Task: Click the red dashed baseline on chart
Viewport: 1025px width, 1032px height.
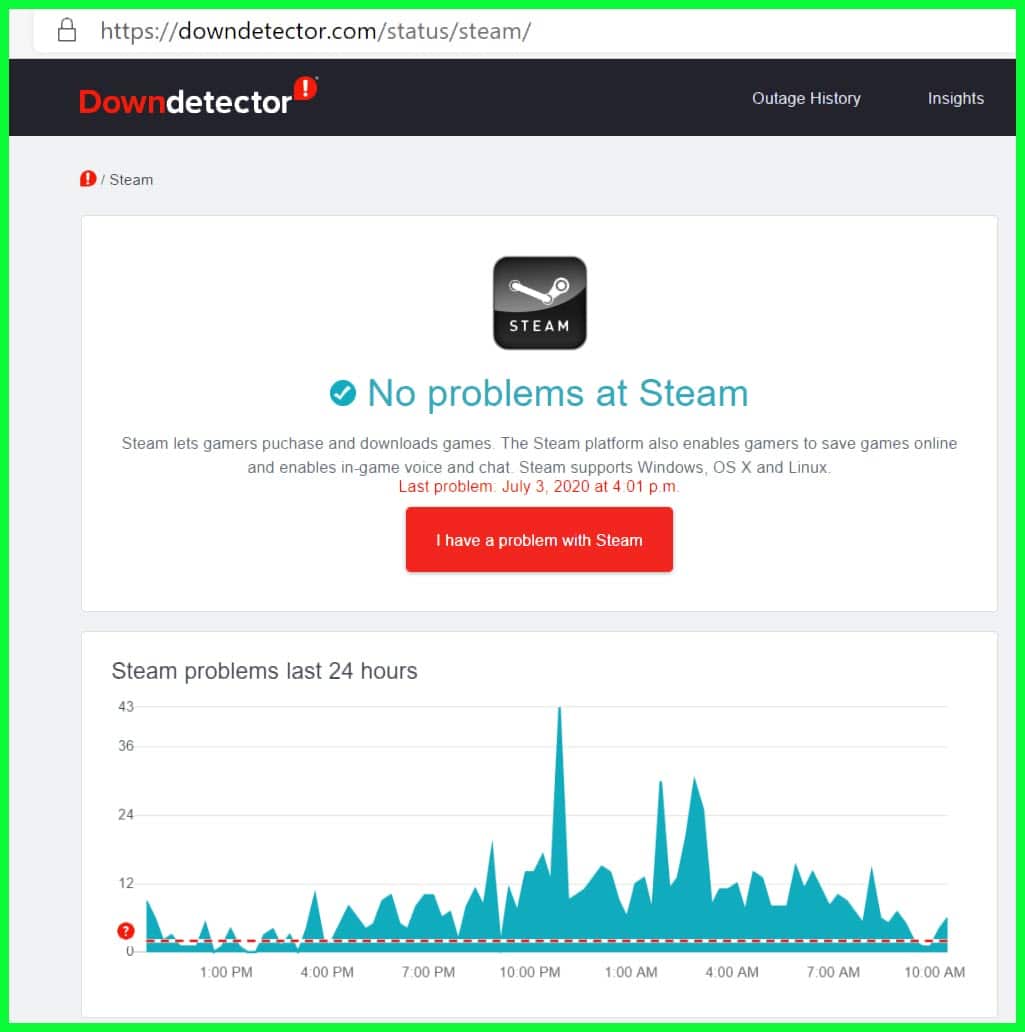Action: pyautogui.click(x=546, y=941)
